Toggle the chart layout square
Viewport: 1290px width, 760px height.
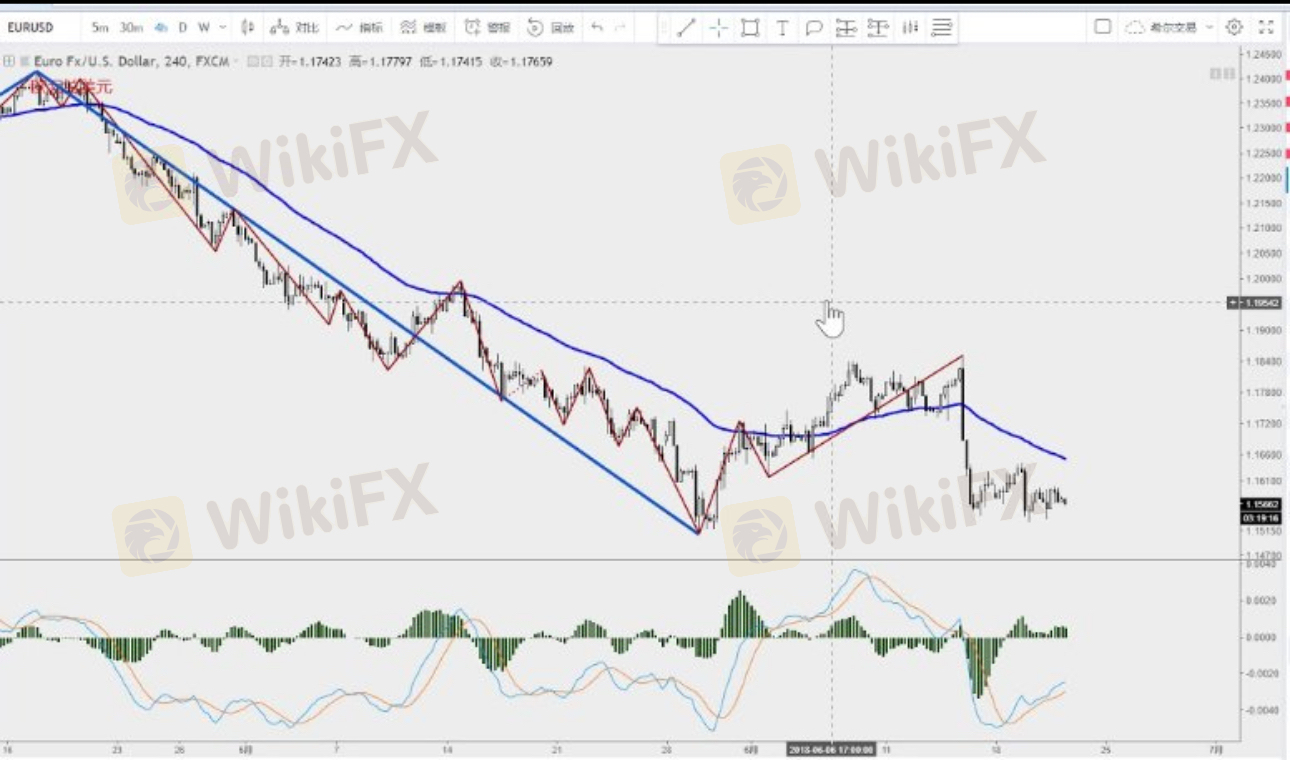[x=1102, y=27]
